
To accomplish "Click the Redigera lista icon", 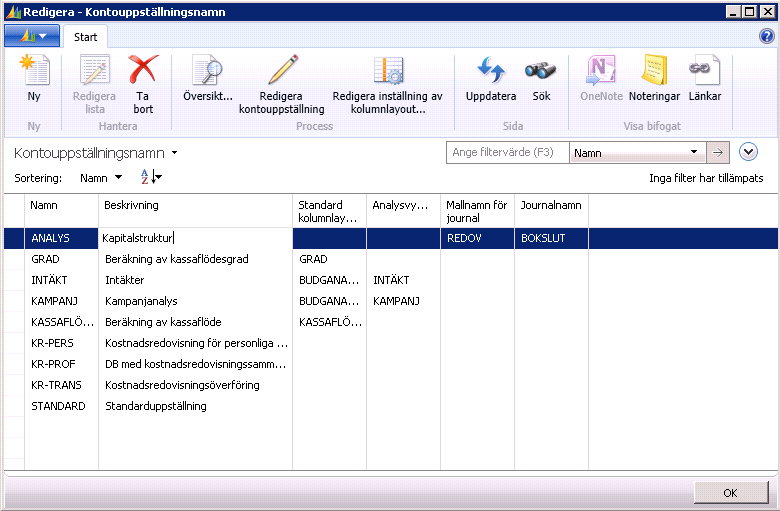I will [95, 70].
